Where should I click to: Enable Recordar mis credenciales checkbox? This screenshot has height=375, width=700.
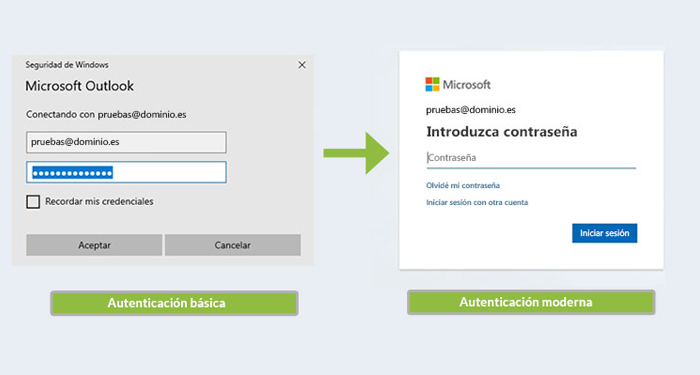click(x=33, y=202)
